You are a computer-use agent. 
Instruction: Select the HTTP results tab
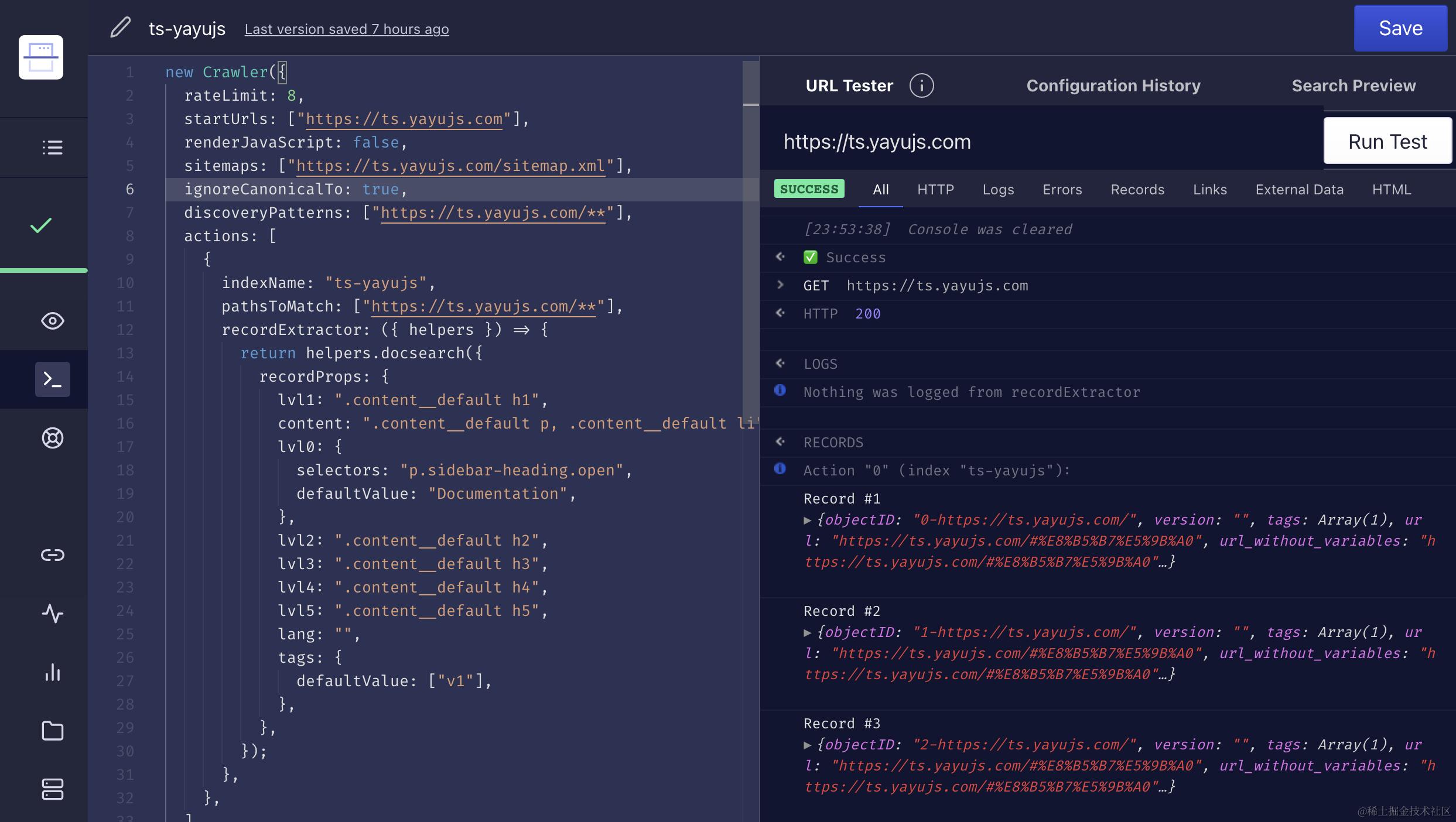pos(935,189)
